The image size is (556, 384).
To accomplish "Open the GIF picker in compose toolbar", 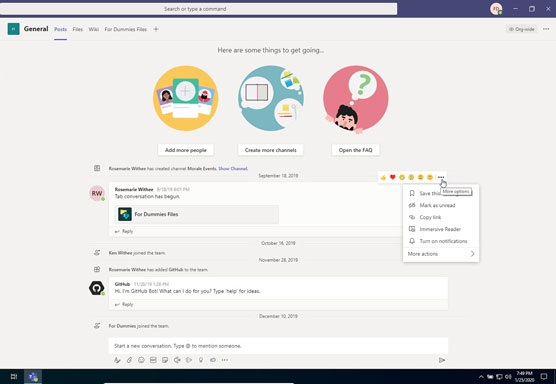I will pos(153,360).
